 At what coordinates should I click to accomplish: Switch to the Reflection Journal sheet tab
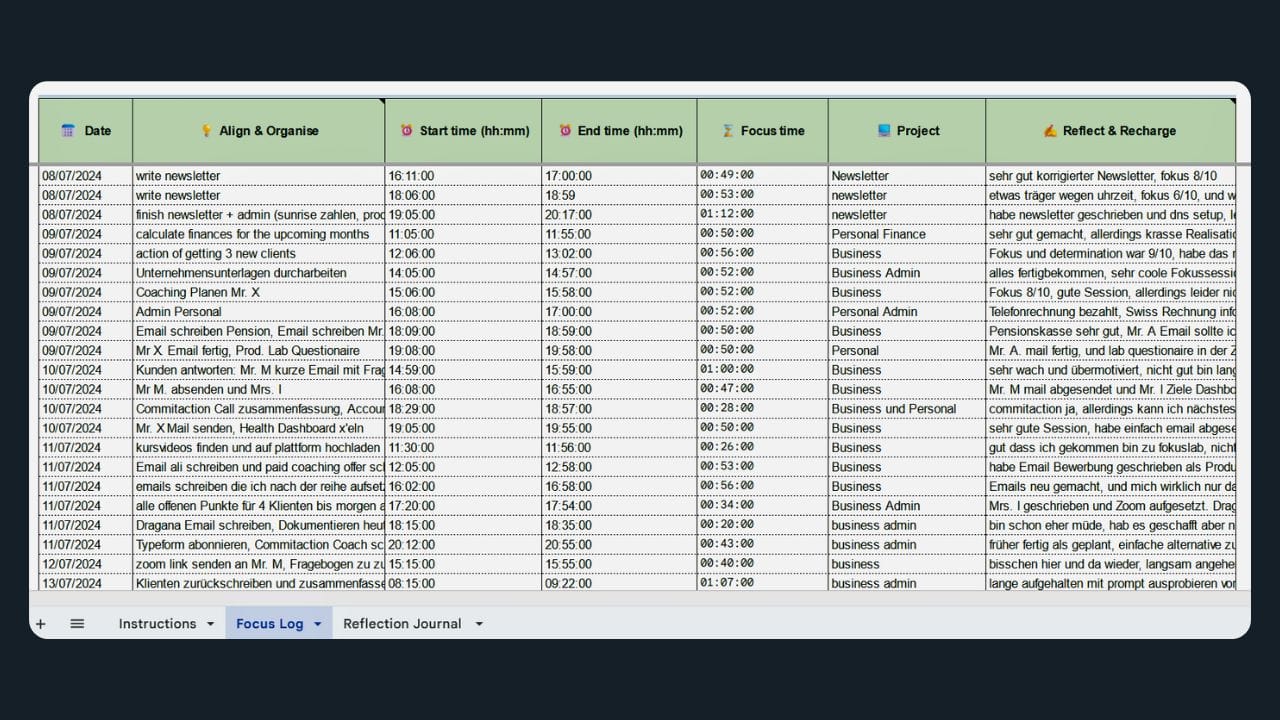pos(402,624)
